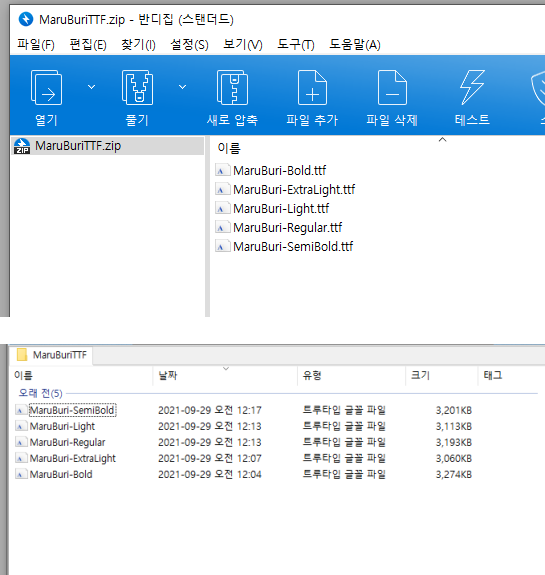Image resolution: width=545 pixels, height=575 pixels.
Task: Open the 보기(V) menu
Action: pyautogui.click(x=243, y=45)
